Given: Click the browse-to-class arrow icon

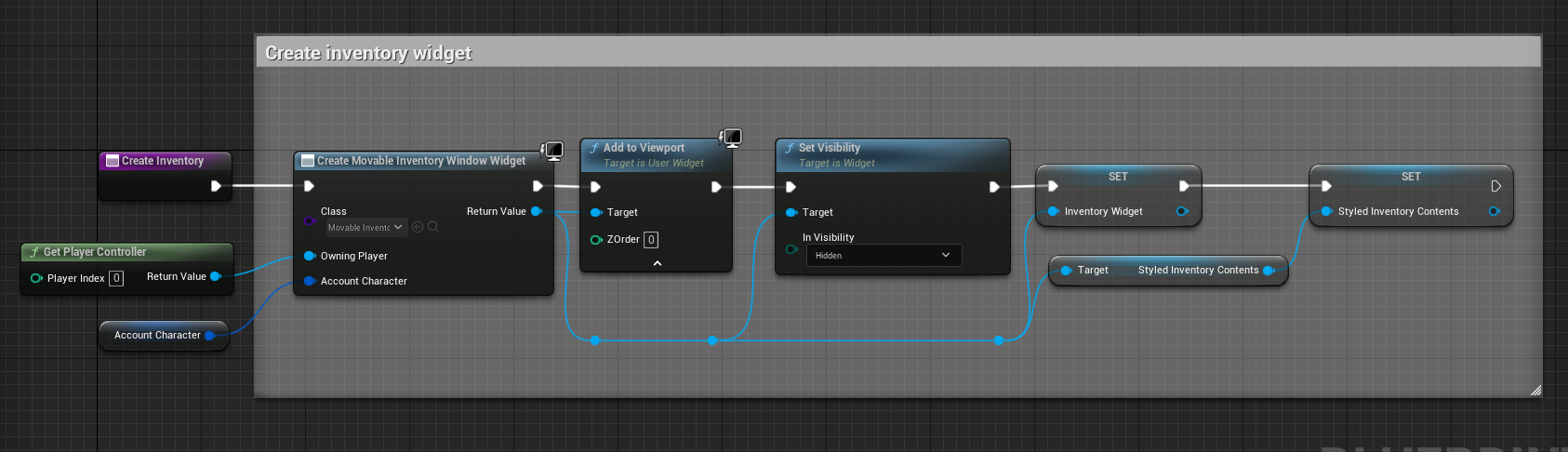Looking at the screenshot, I should click(x=418, y=227).
